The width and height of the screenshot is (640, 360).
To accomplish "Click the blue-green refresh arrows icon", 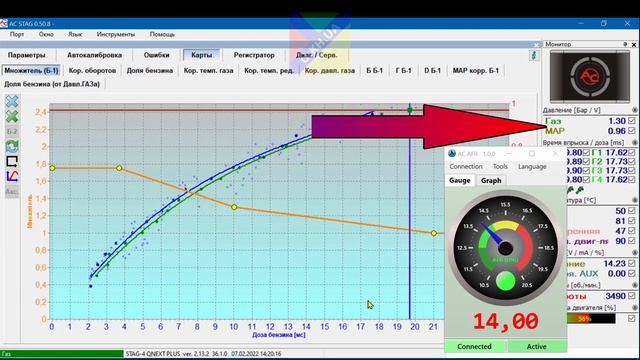I will [x=12, y=146].
